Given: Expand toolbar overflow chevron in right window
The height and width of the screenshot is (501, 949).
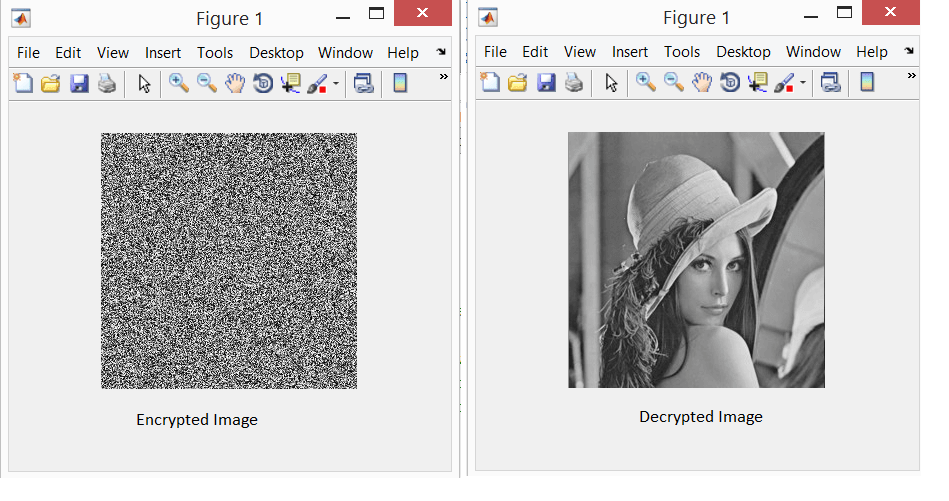Looking at the screenshot, I should click(911, 76).
